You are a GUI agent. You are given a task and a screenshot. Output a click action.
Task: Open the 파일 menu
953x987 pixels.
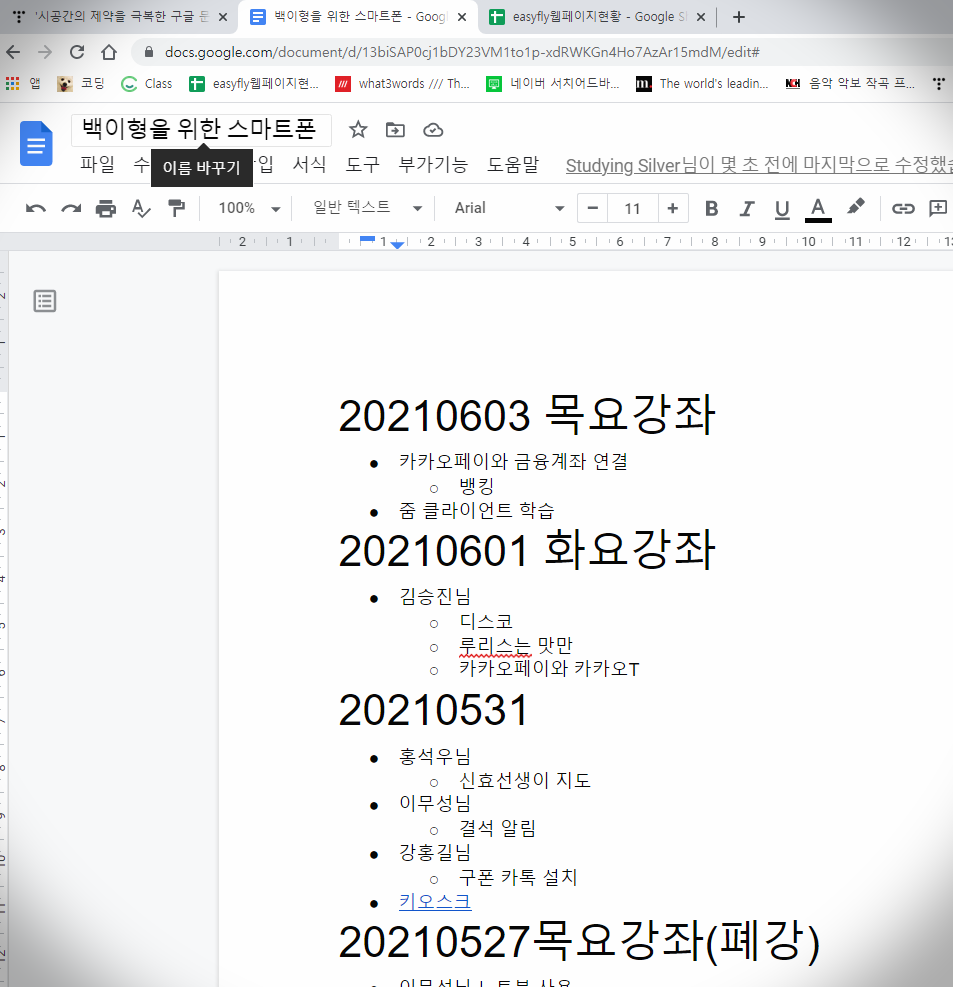point(97,164)
